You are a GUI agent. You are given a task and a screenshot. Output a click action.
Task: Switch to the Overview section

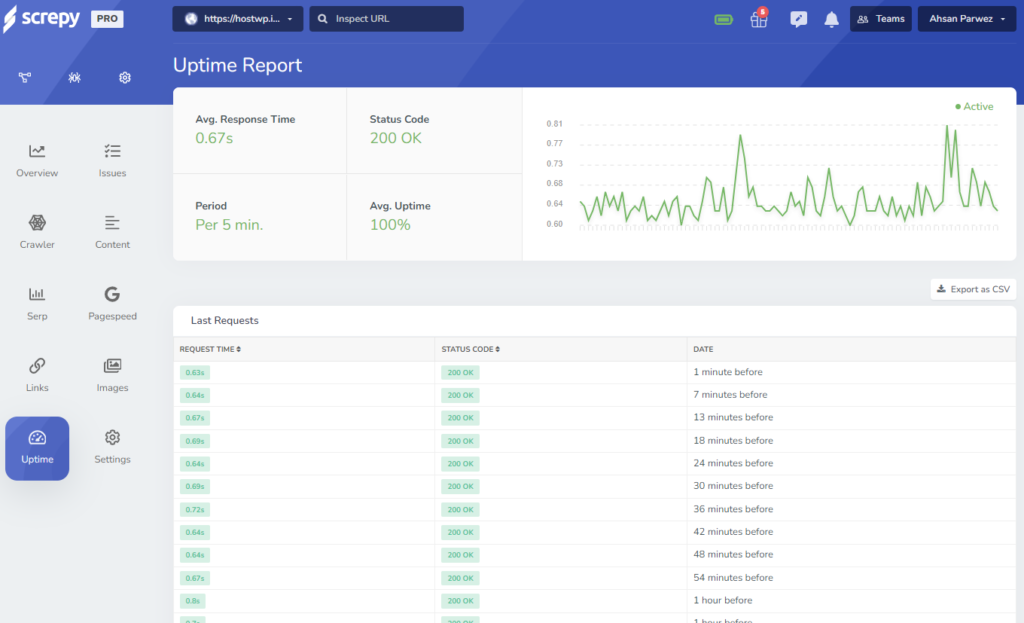[37, 160]
